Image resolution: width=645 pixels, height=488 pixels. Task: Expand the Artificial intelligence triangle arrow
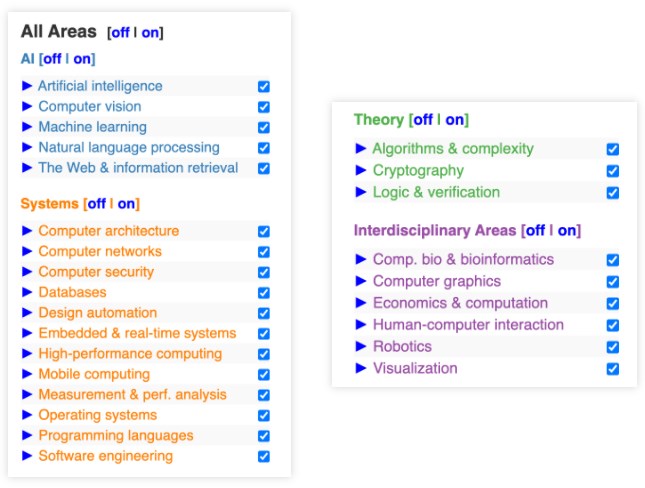tap(27, 86)
